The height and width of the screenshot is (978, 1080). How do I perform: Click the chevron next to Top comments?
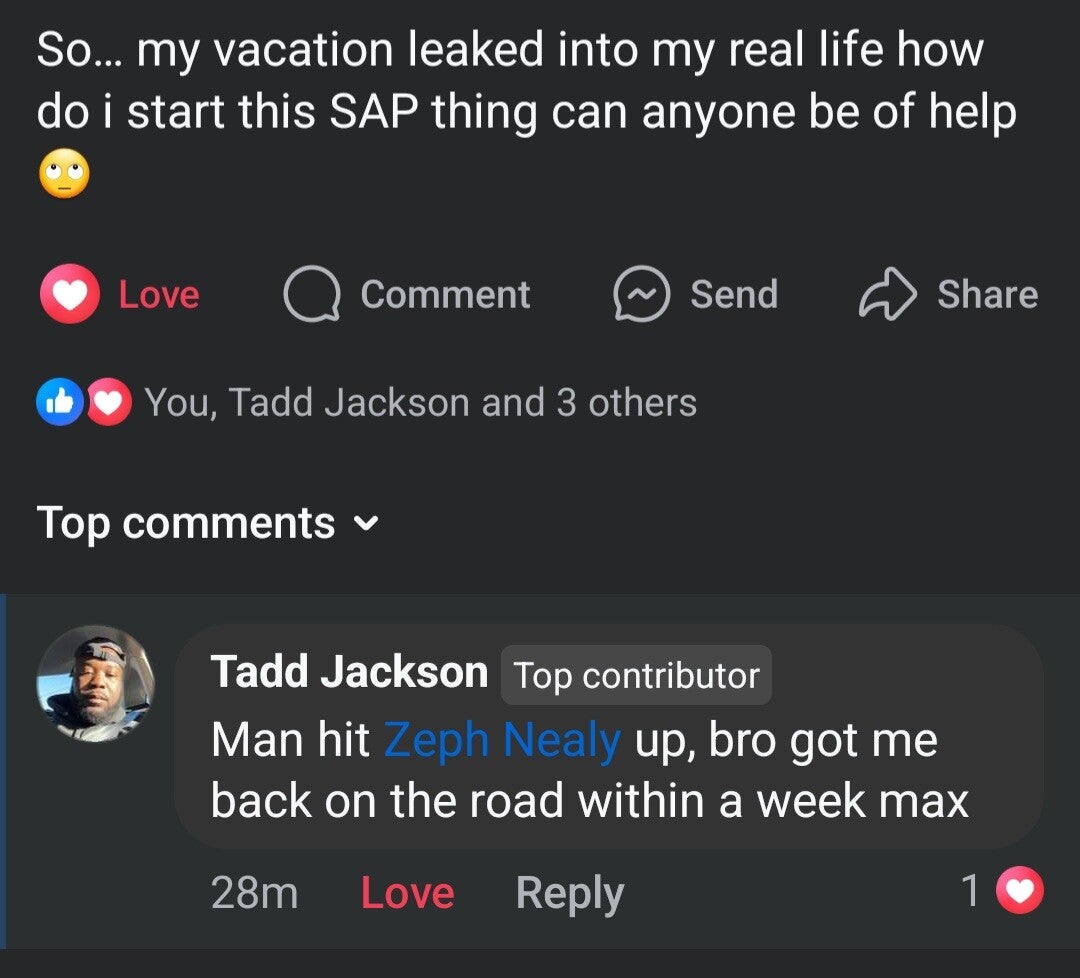point(368,523)
